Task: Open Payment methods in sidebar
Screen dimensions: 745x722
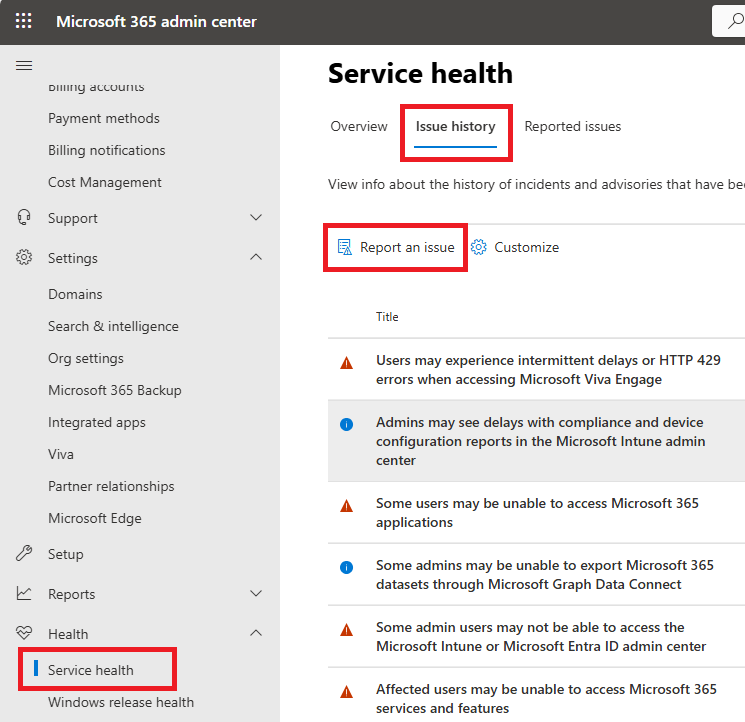Action: 104,118
